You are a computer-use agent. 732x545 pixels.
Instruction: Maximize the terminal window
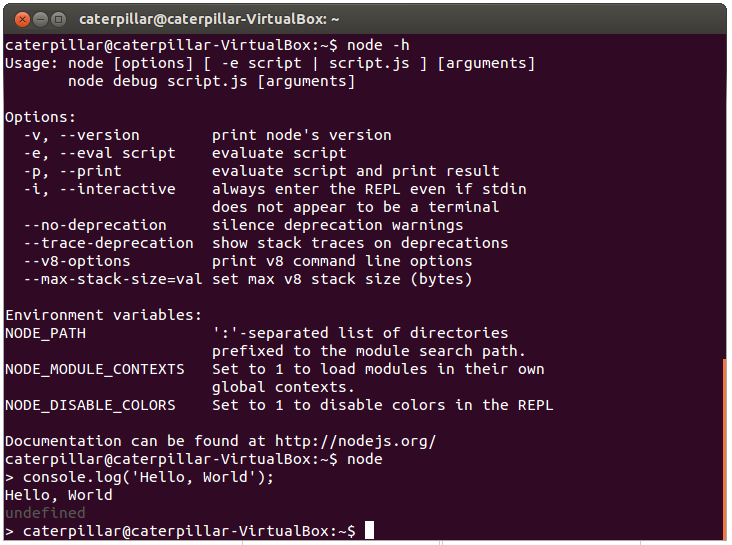[x=58, y=20]
